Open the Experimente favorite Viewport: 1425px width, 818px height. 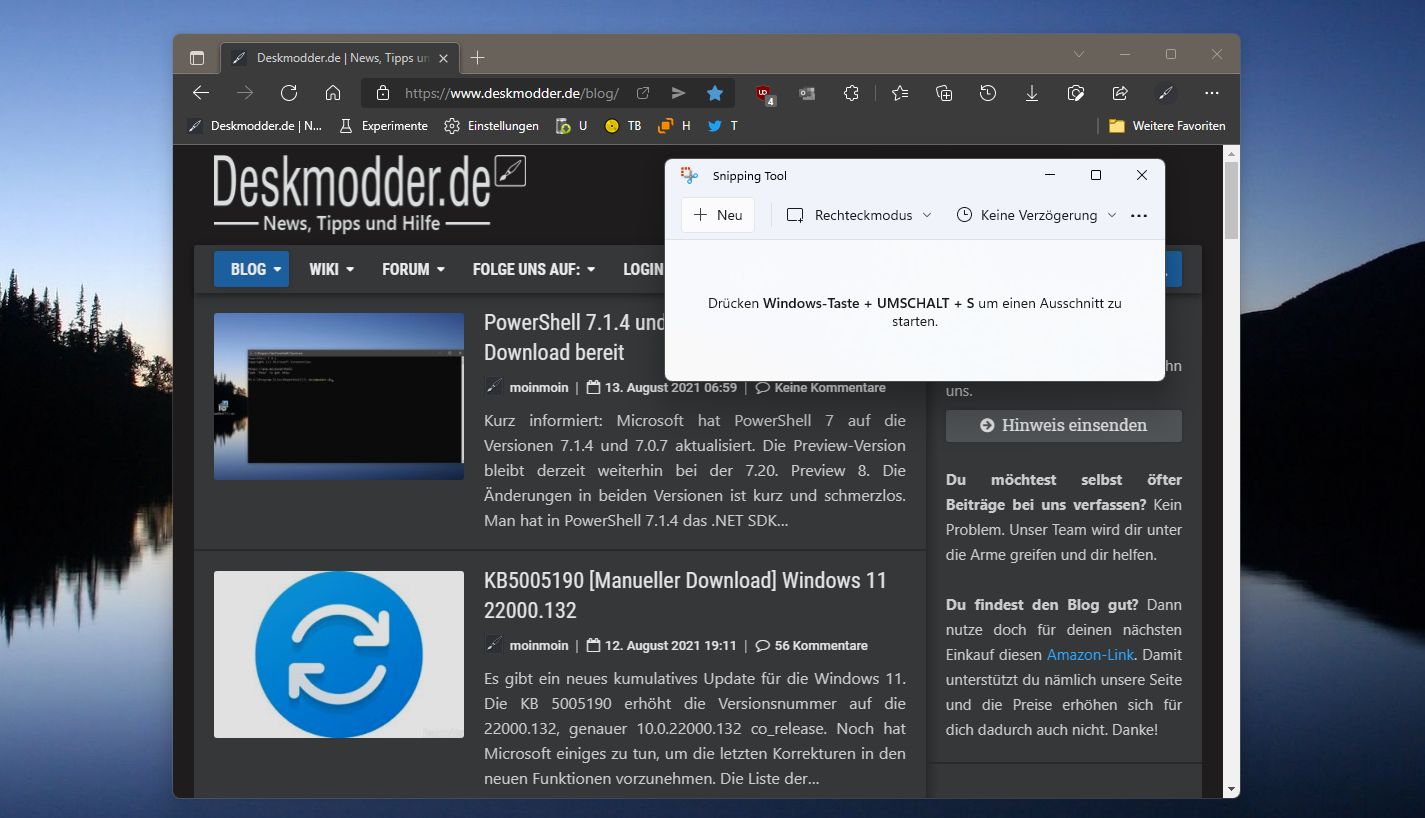(383, 126)
